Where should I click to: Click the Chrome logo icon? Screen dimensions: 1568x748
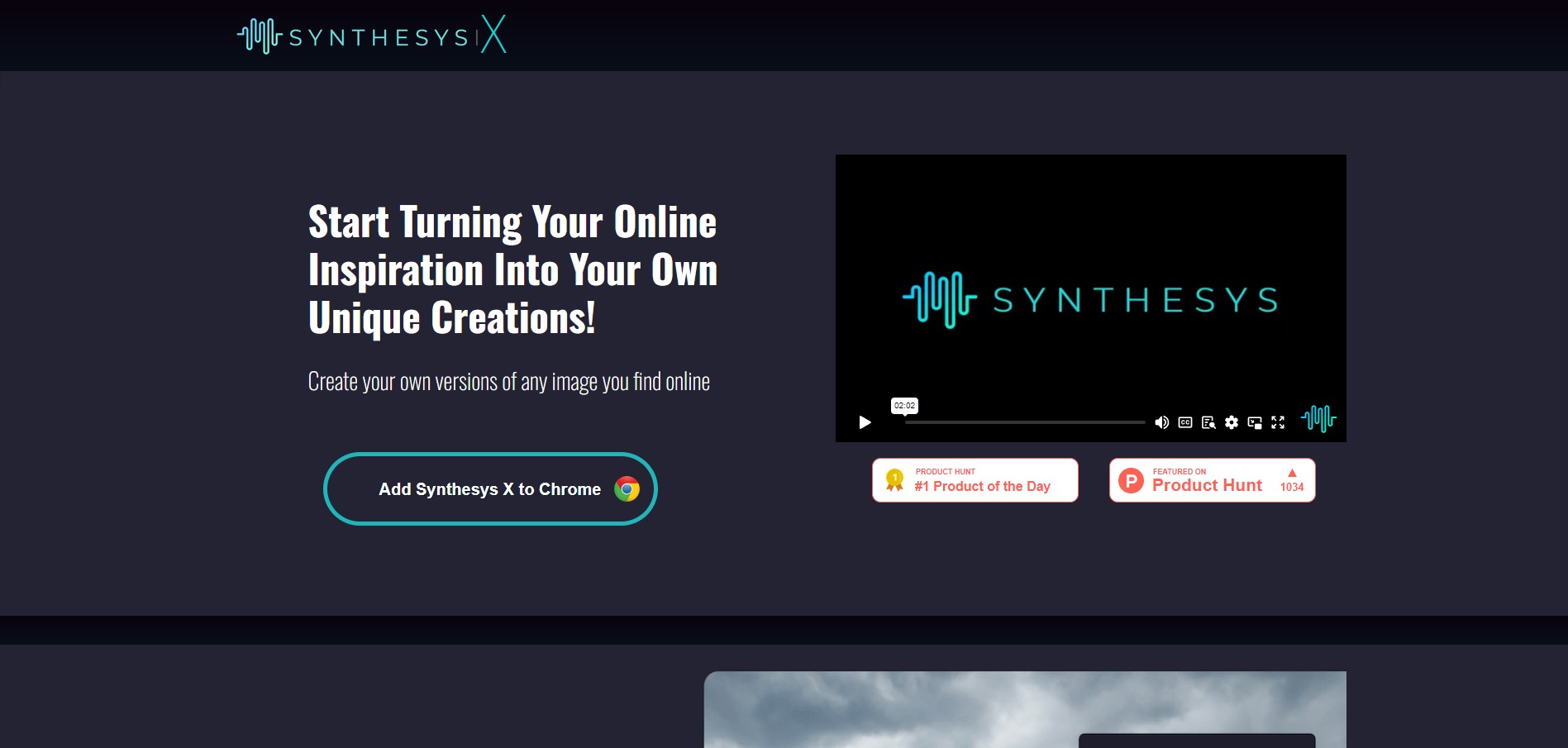[627, 489]
